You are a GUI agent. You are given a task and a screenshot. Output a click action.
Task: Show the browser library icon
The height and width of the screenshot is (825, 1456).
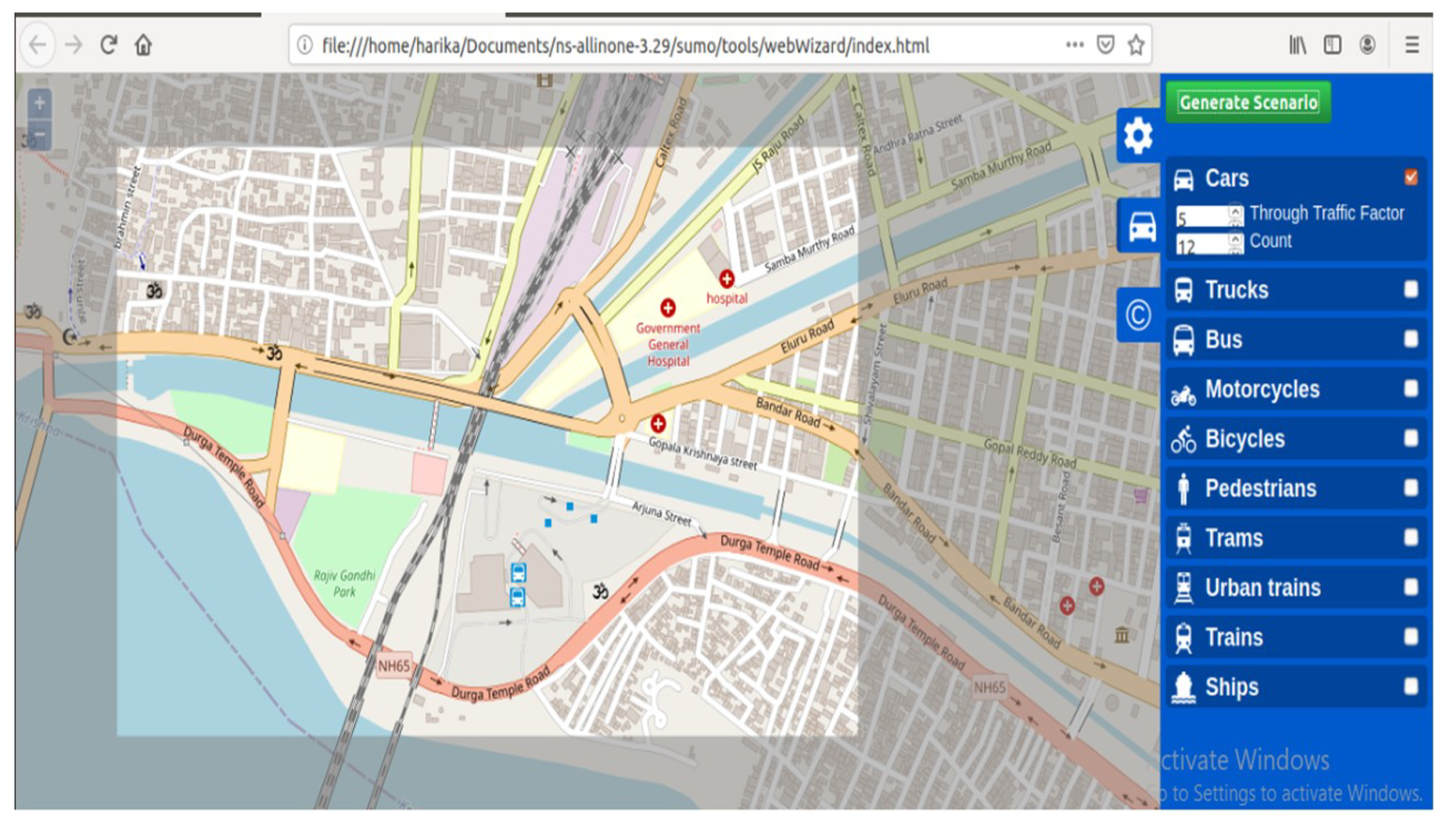point(1297,45)
